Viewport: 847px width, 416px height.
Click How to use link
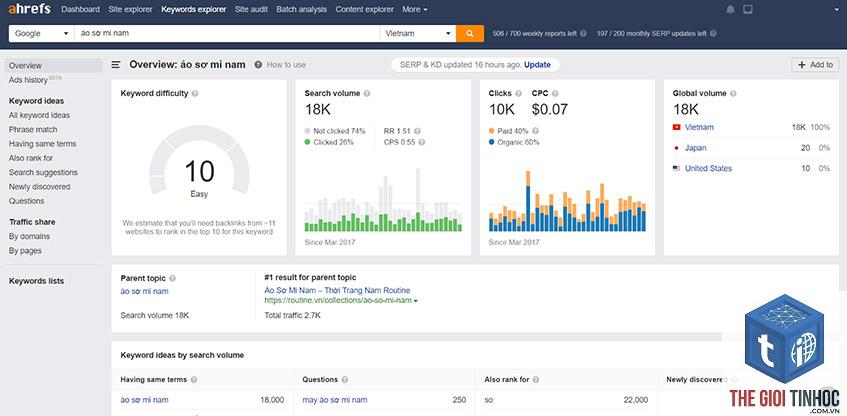(286, 65)
